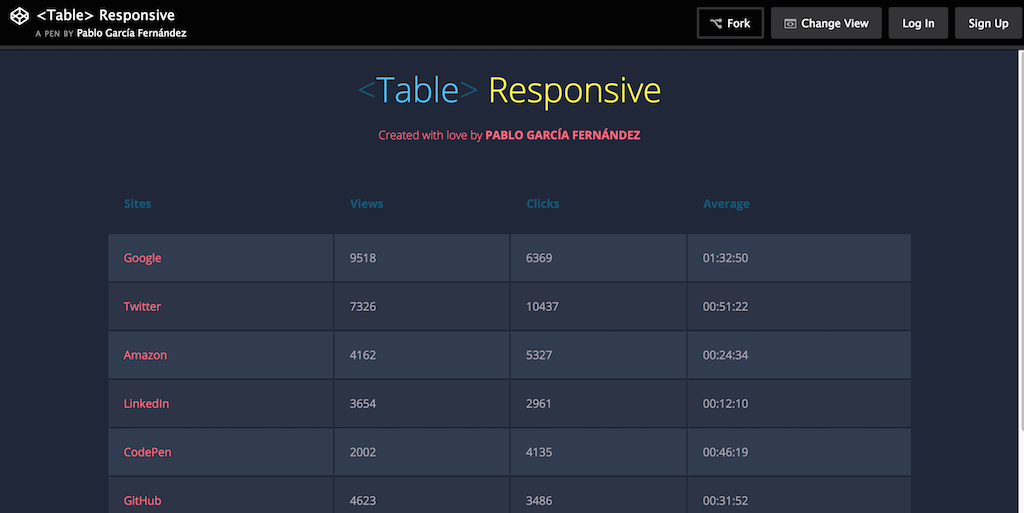
Task: Click the Google views cell 9518
Action: pyautogui.click(x=363, y=258)
